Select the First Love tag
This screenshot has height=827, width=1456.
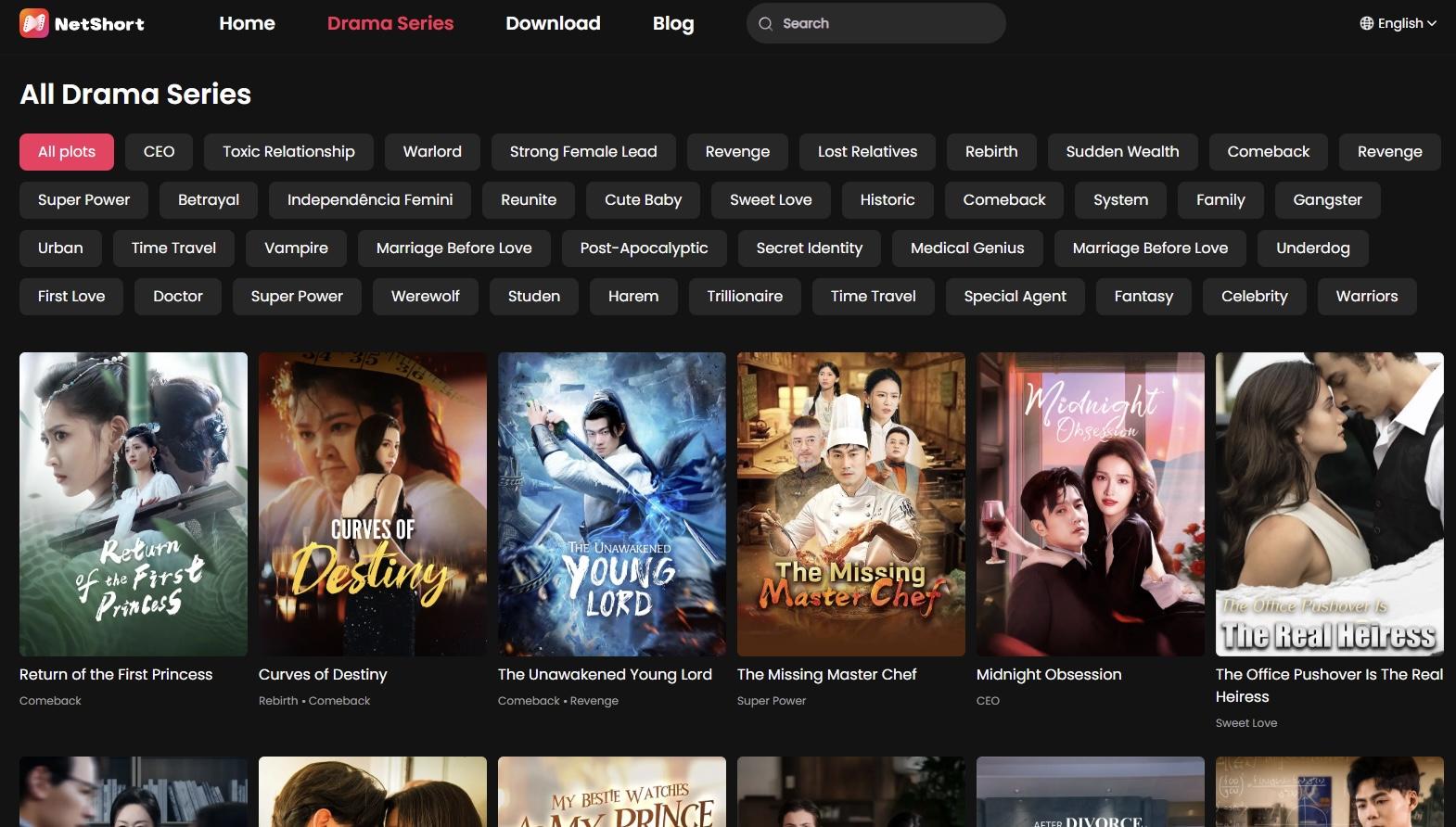click(71, 297)
